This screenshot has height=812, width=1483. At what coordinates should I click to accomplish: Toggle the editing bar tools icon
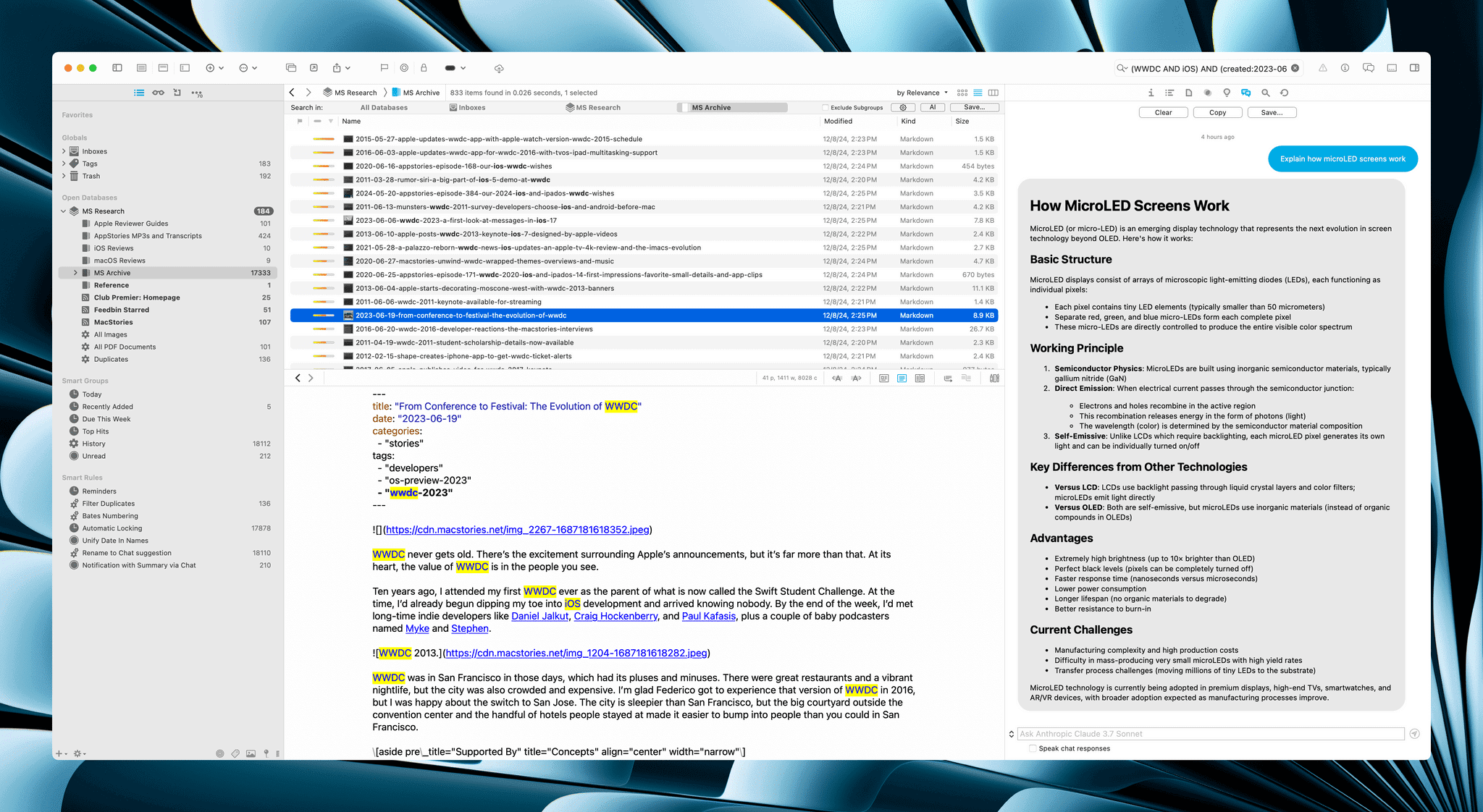tap(994, 378)
